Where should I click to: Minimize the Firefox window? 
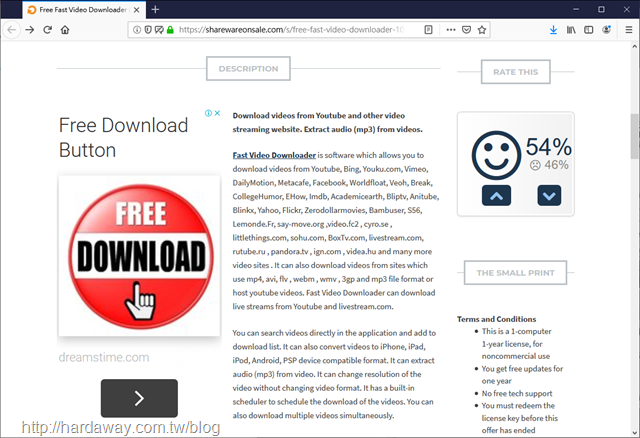[576, 9]
